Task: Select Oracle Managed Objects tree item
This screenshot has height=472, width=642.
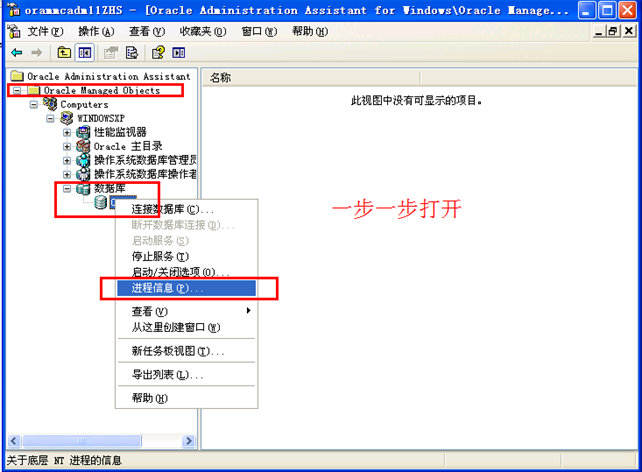Action: coord(102,90)
